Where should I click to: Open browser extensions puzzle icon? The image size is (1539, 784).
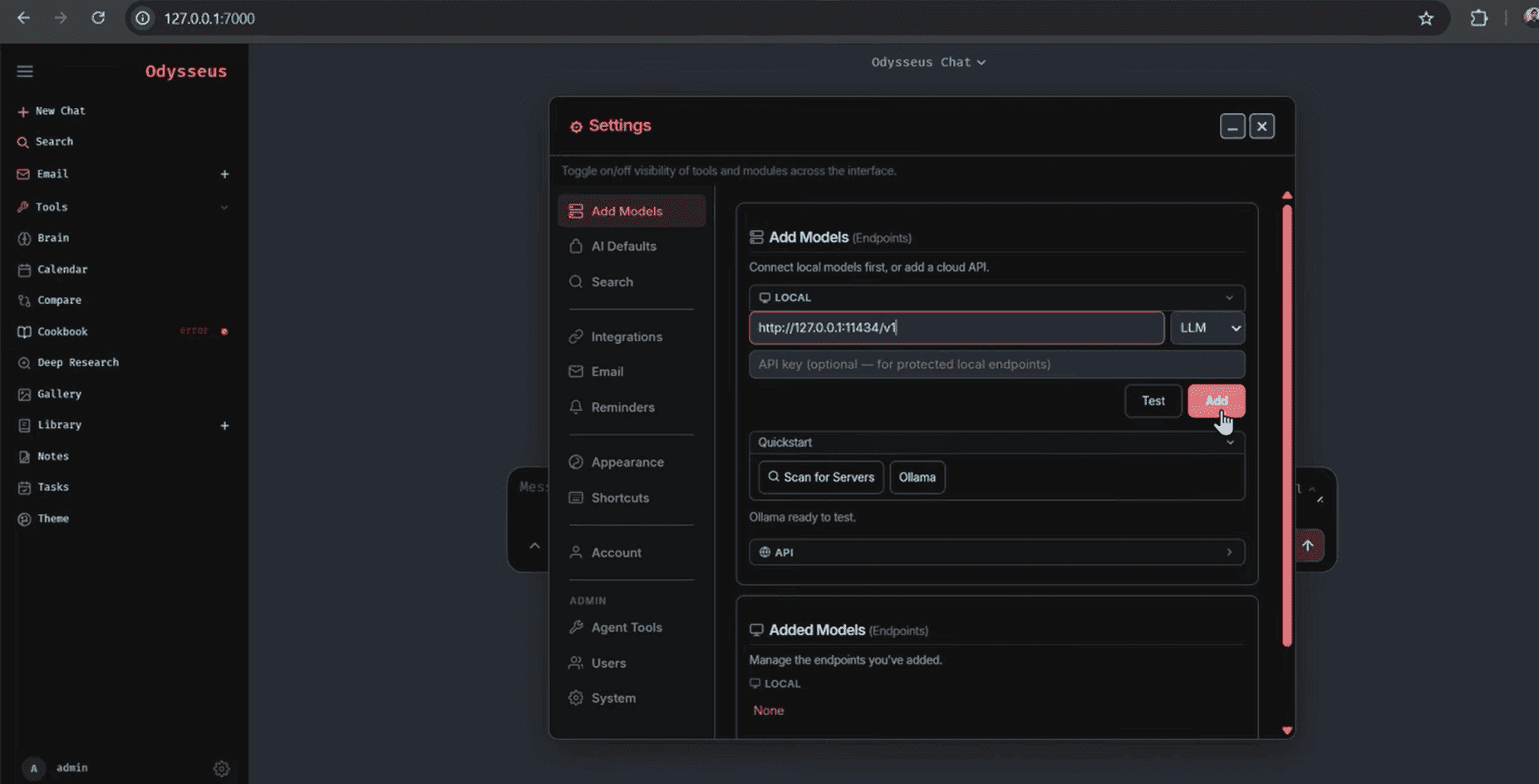click(1478, 18)
